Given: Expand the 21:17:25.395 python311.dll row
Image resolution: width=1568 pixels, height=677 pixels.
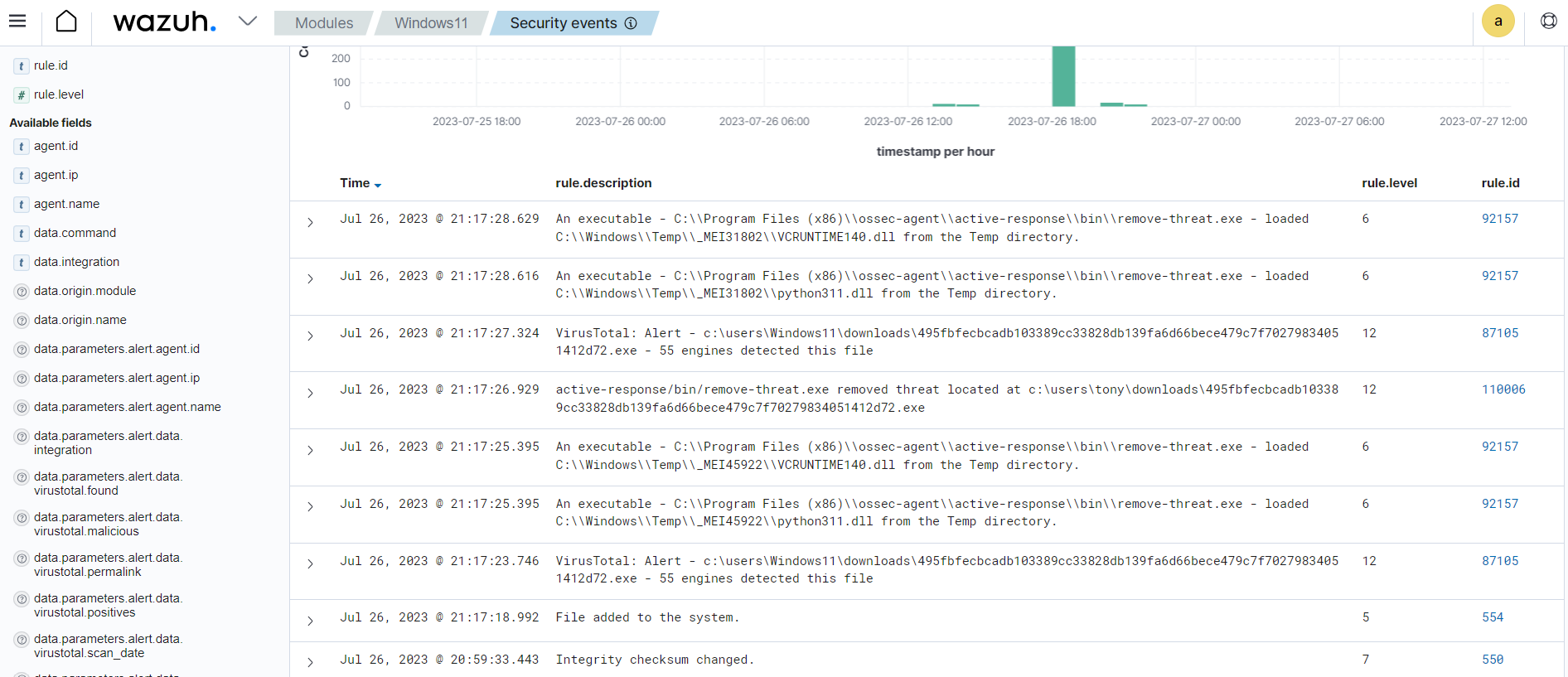Looking at the screenshot, I should pyautogui.click(x=310, y=506).
